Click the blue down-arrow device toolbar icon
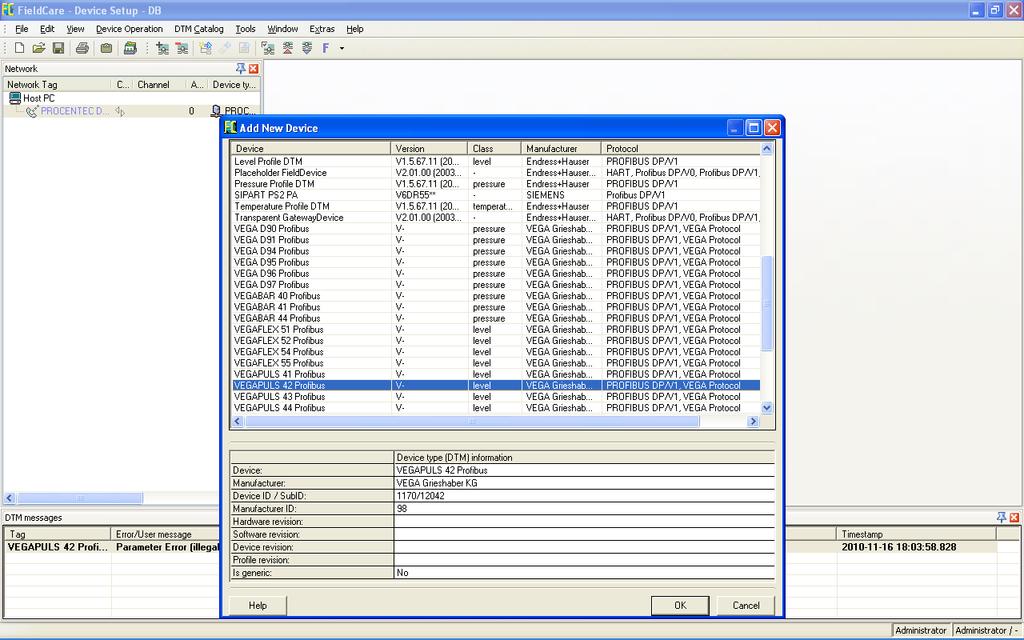This screenshot has width=1024, height=640. tap(307, 48)
